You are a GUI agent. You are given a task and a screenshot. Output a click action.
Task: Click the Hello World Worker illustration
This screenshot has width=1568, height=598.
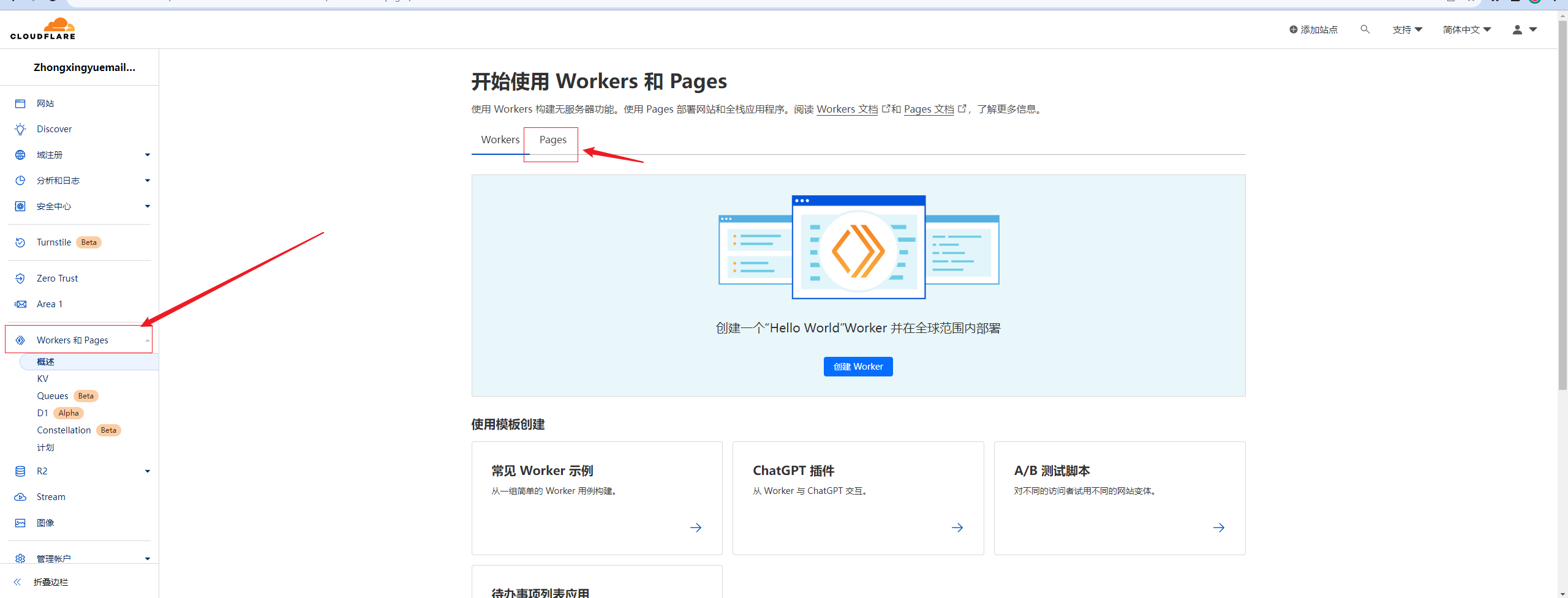click(x=859, y=247)
